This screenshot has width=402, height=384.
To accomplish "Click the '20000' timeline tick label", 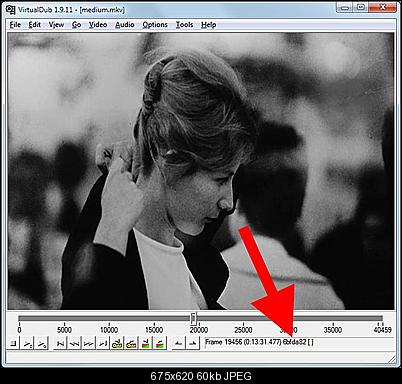I will [199, 330].
